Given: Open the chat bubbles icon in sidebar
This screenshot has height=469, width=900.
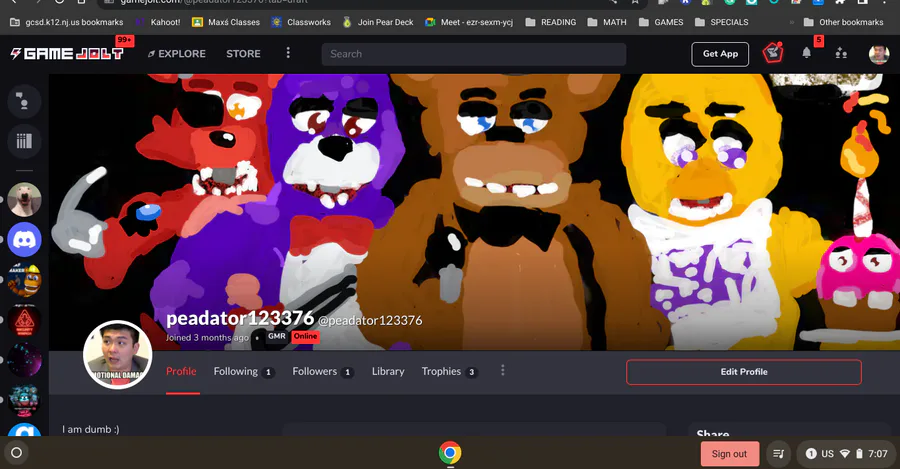Looking at the screenshot, I should (x=24, y=101).
